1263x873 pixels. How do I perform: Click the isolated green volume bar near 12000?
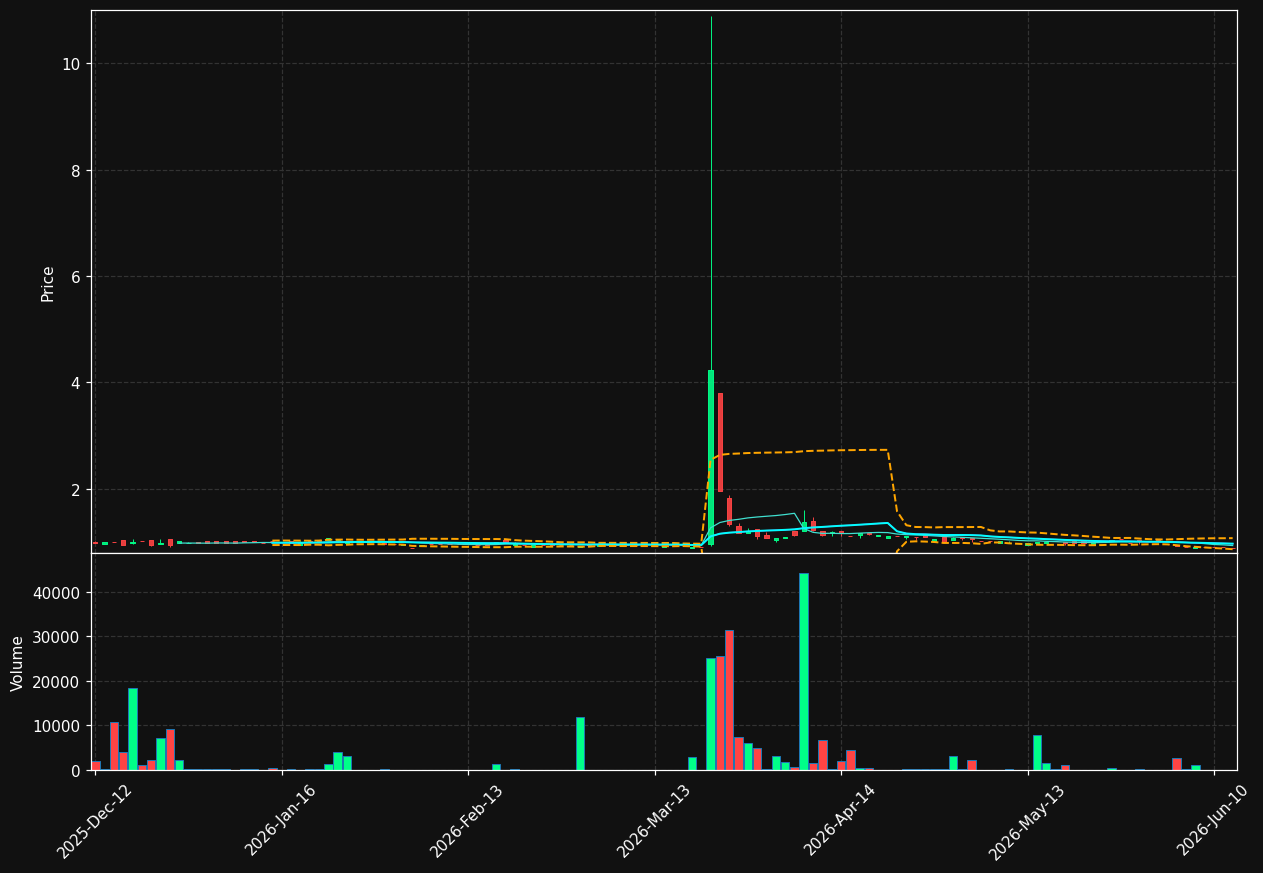pos(580,743)
